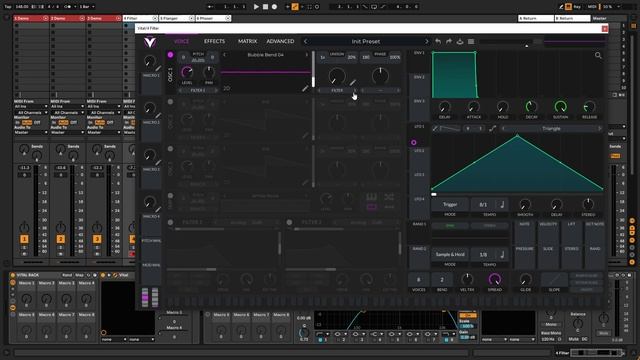This screenshot has width=640, height=360.
Task: Click the ENV SUSTAIN knob
Action: click(560, 107)
